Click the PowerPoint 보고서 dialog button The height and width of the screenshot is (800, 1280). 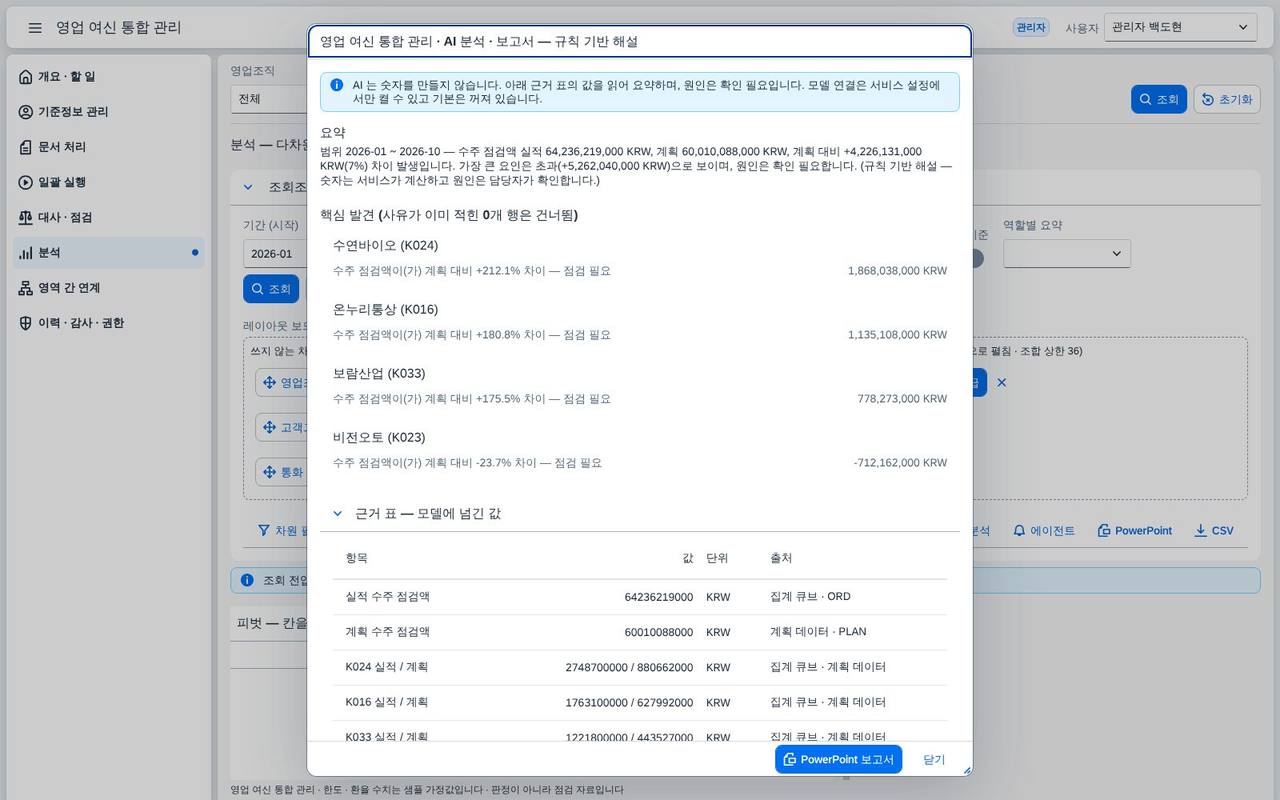coord(838,759)
